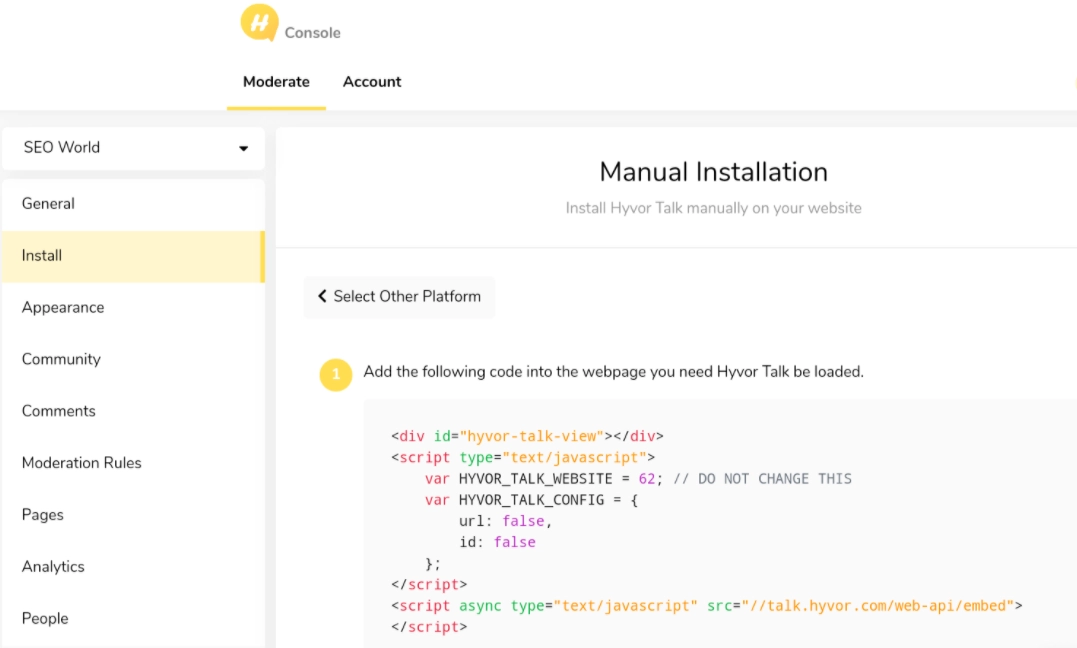
Task: Select the Install sidebar item
Action: coord(134,256)
